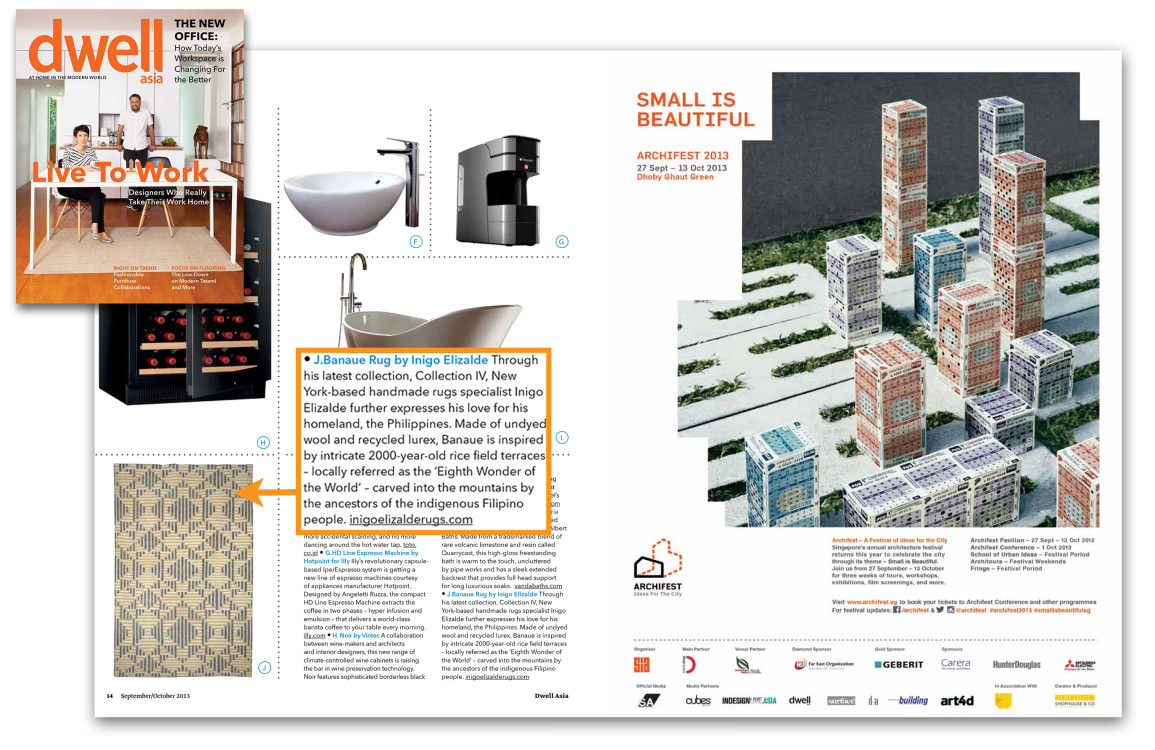Select the INDESIGN LIVE ASIA logo
The height and width of the screenshot is (750, 1155).
click(748, 699)
